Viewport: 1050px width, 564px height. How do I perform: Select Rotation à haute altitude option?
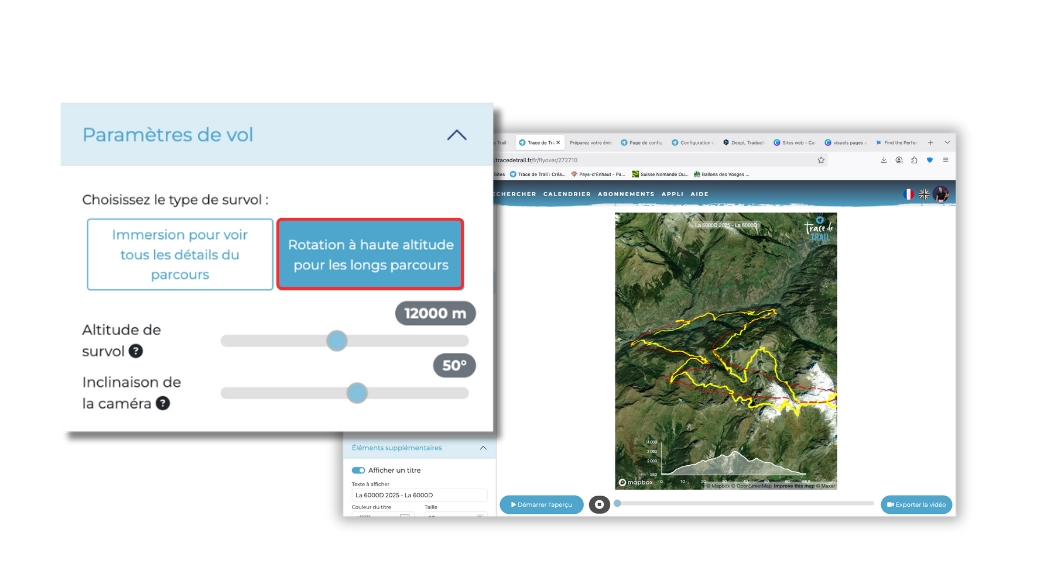tap(370, 254)
